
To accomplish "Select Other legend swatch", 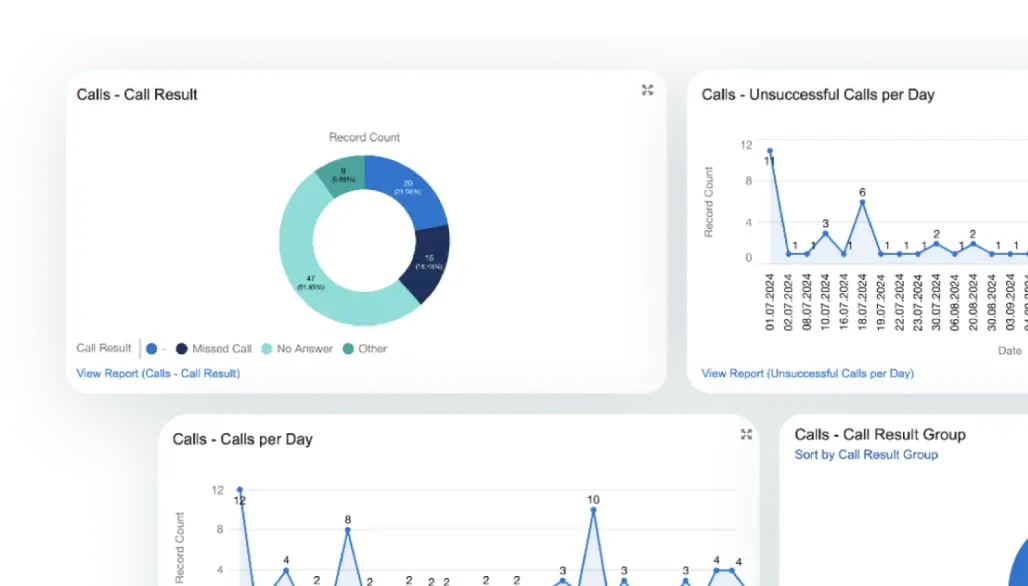I will pos(348,349).
